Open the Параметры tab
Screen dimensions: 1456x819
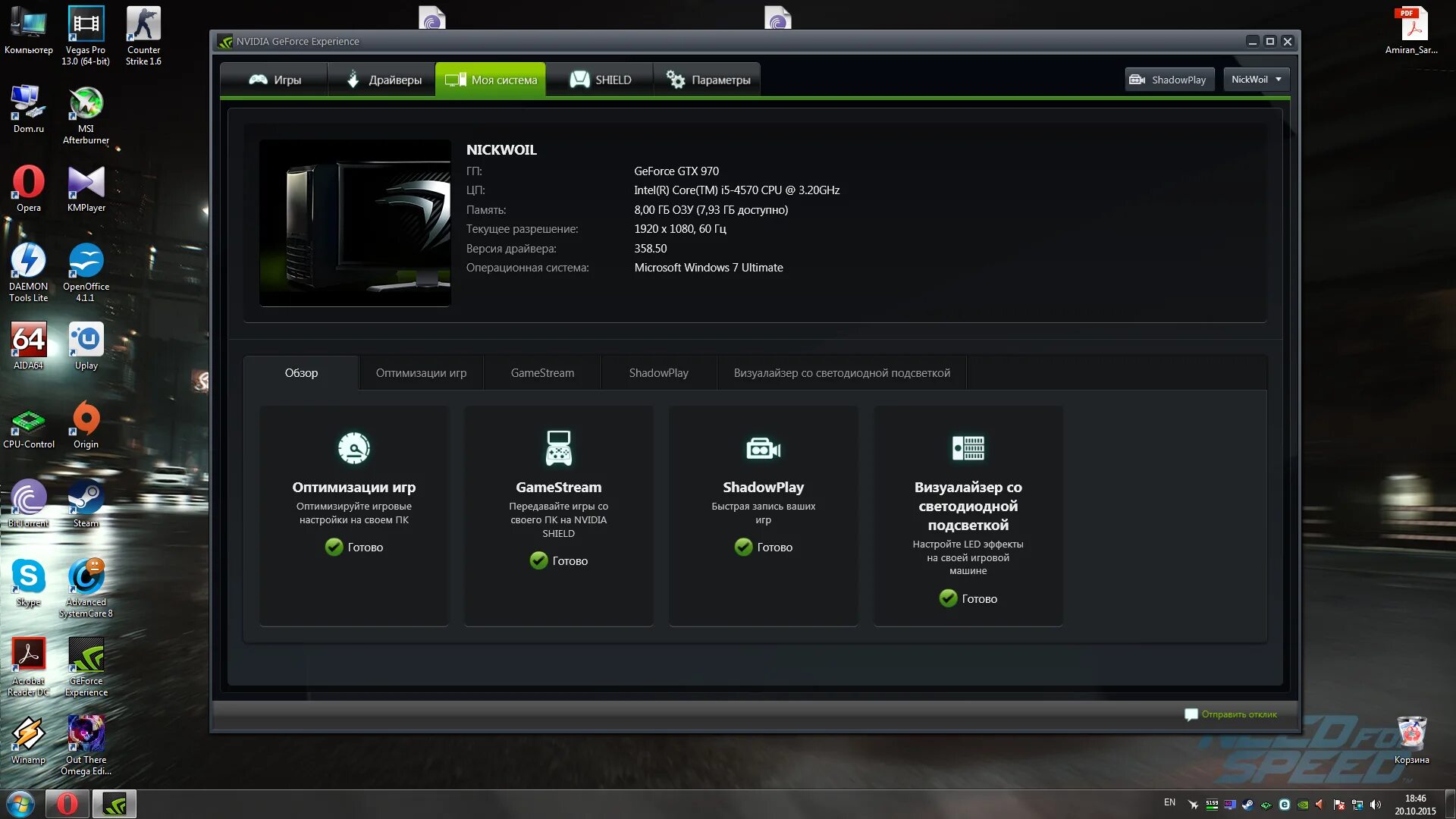click(708, 80)
